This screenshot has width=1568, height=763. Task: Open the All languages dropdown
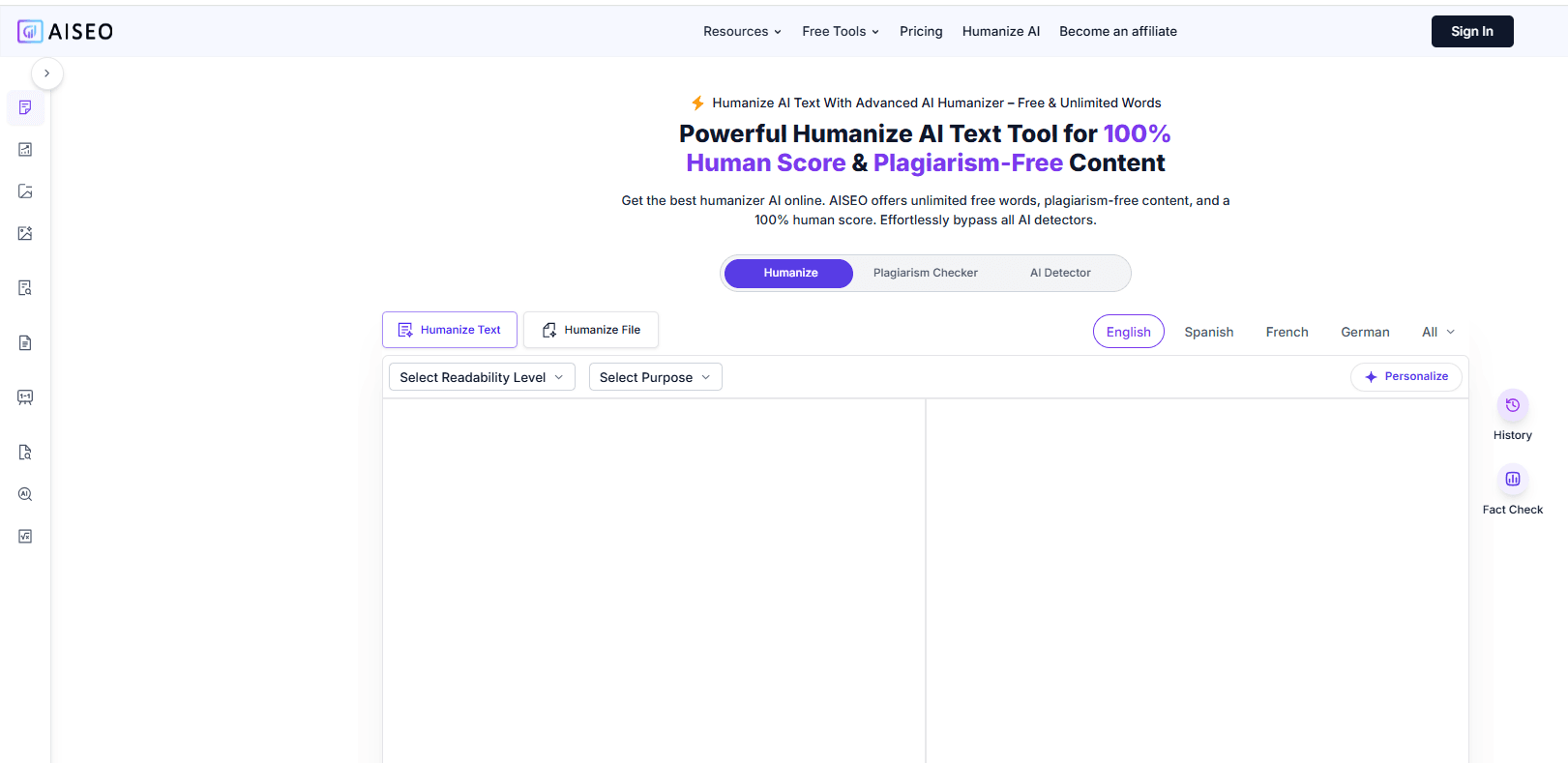pyautogui.click(x=1438, y=332)
